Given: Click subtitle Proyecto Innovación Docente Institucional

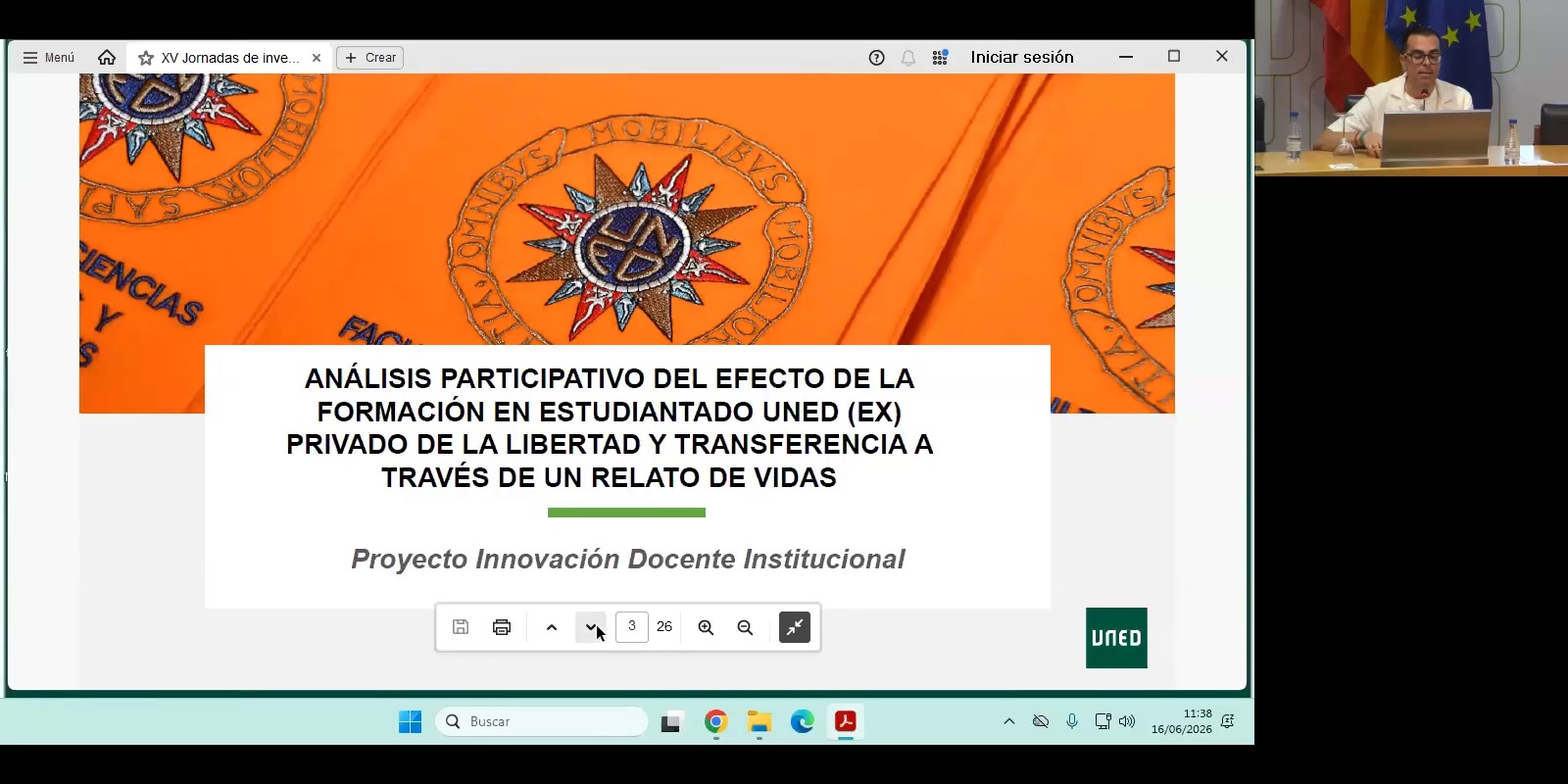Looking at the screenshot, I should (628, 559).
